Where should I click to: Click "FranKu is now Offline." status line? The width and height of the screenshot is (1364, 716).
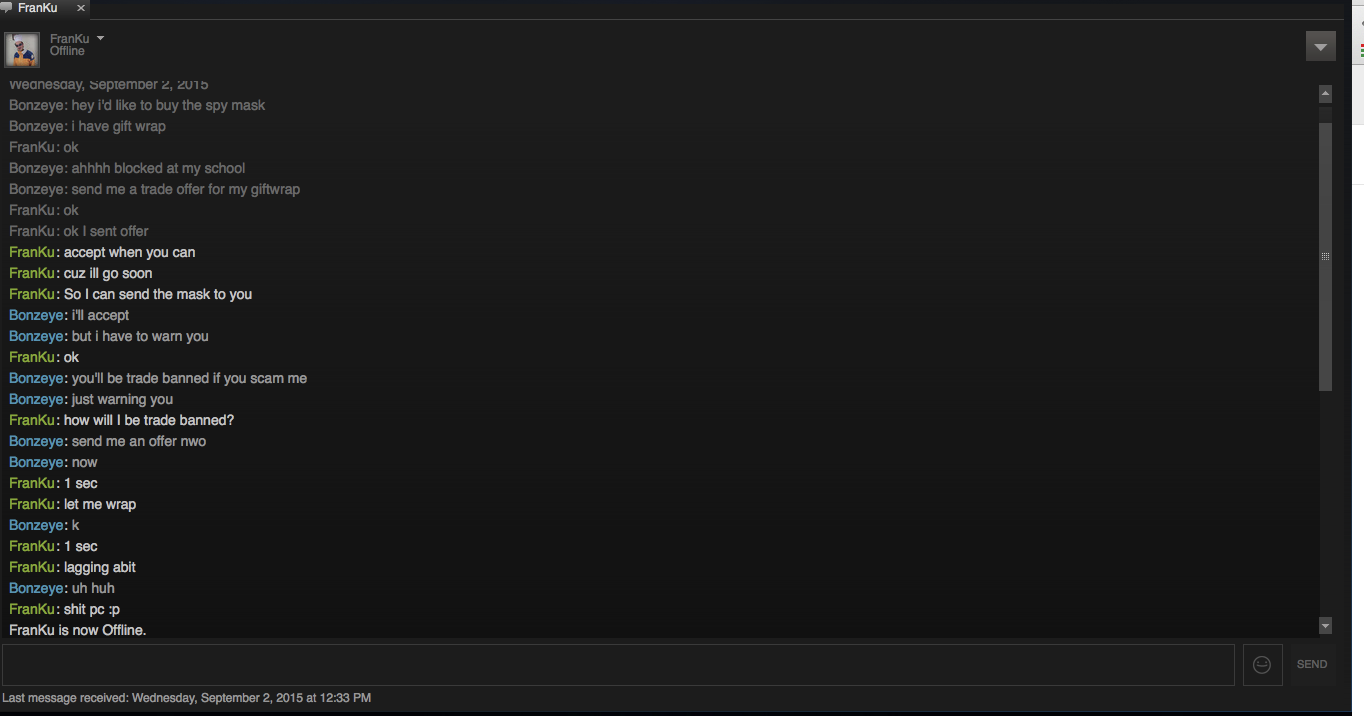(78, 630)
